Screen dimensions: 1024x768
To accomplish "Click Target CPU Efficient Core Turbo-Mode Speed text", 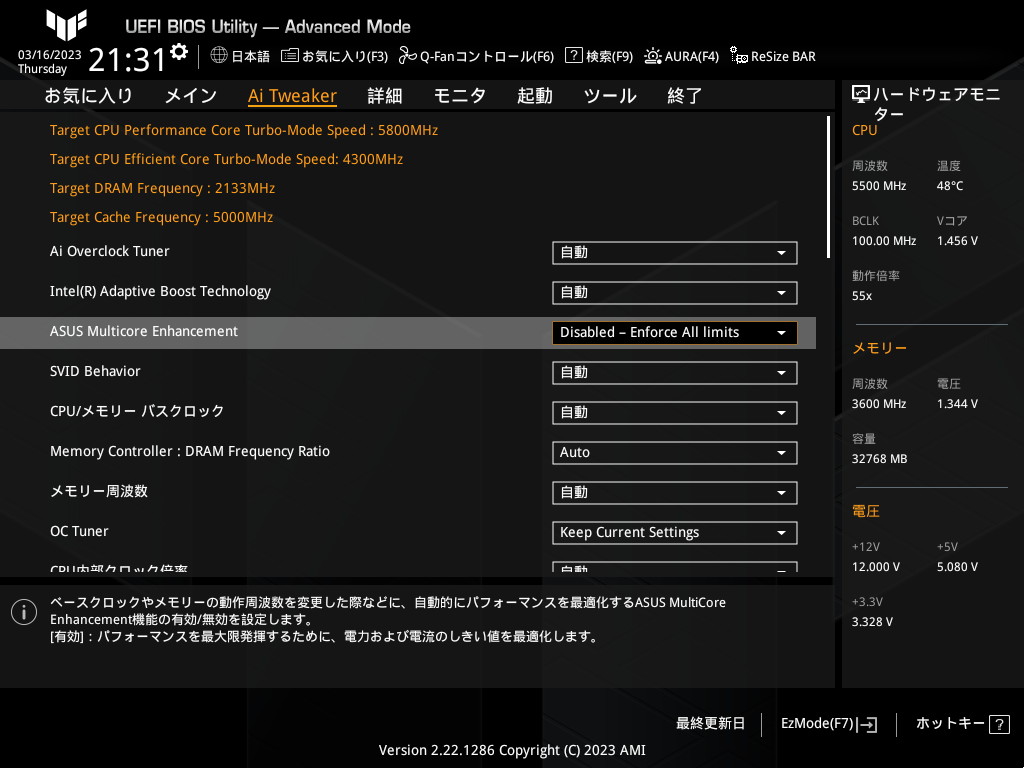I will click(227, 159).
